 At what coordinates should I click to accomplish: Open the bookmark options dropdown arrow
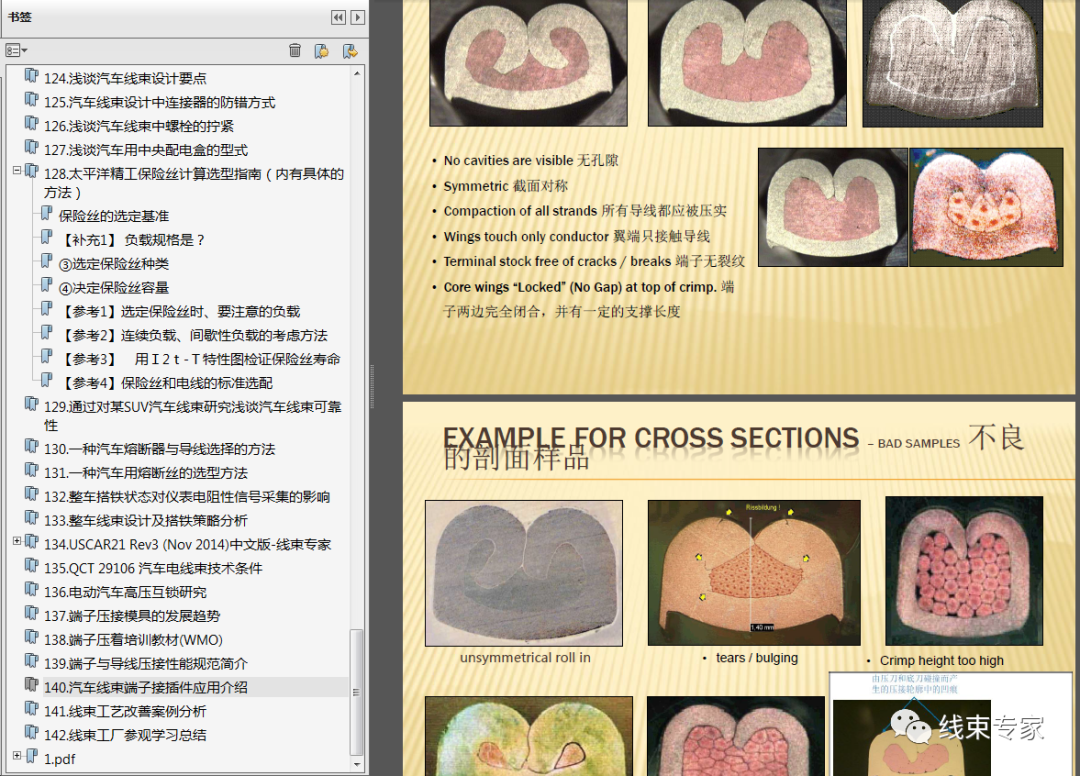[x=25, y=50]
